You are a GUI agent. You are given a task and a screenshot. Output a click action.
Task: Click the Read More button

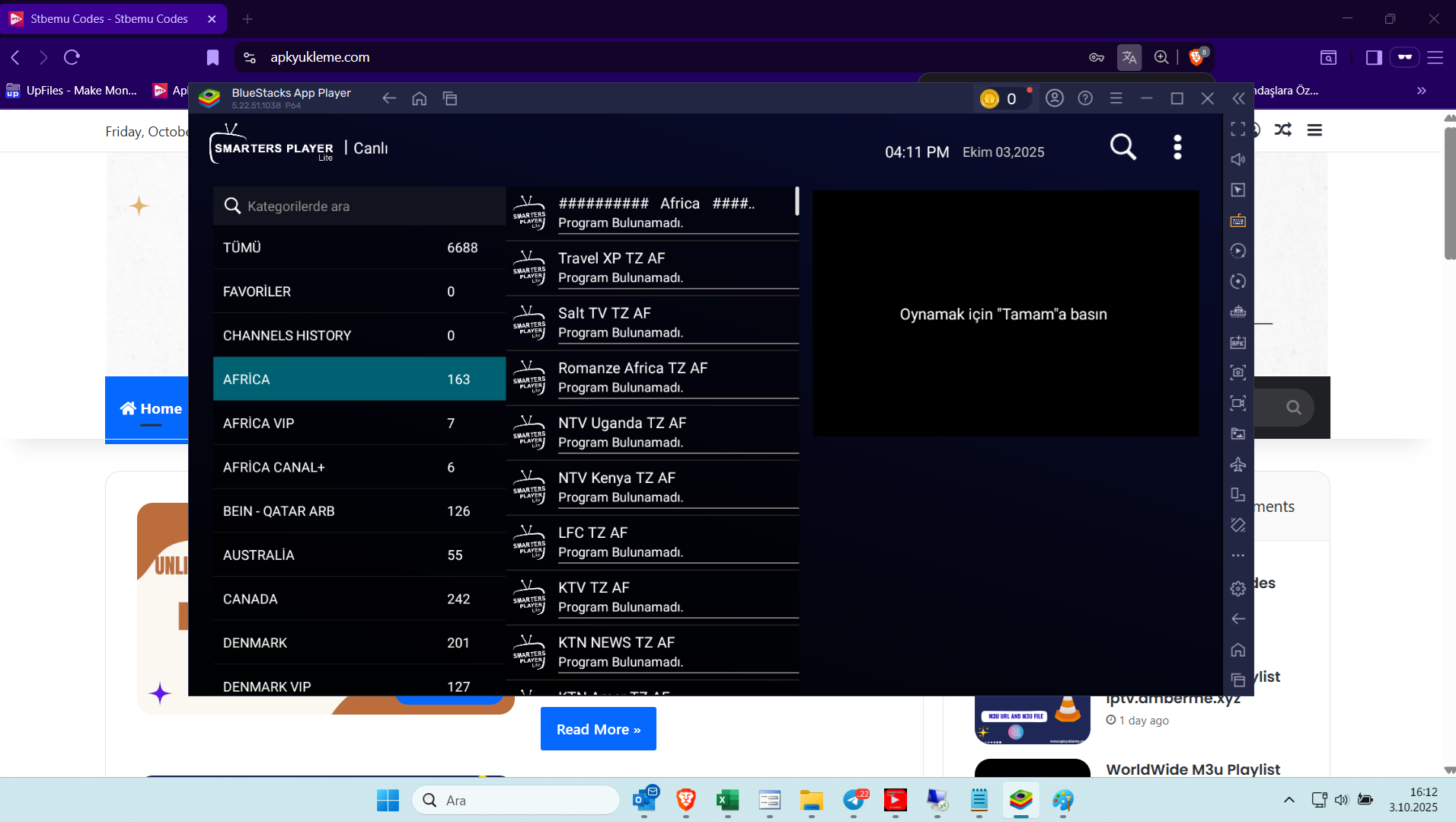tap(598, 729)
